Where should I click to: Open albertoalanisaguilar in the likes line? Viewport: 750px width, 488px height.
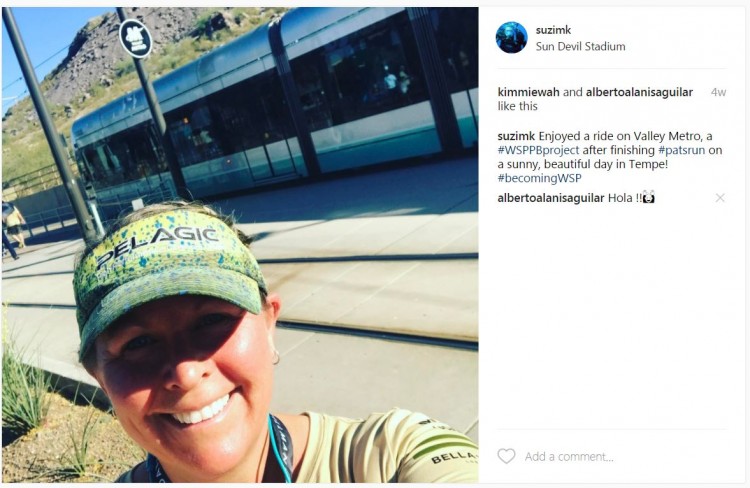coord(639,92)
